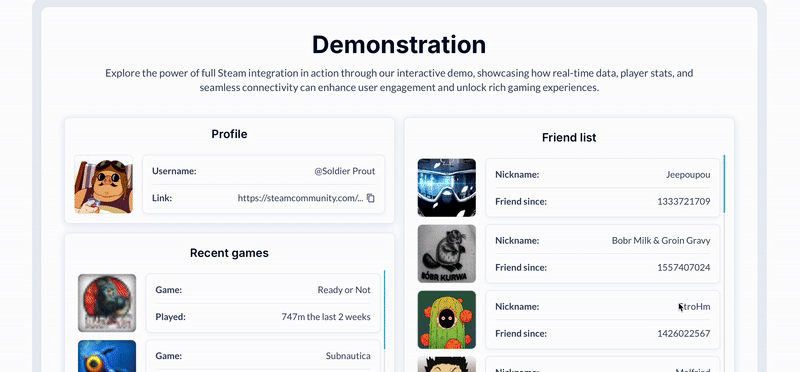Select friend since value 1557407024
The width and height of the screenshot is (800, 372).
click(684, 267)
